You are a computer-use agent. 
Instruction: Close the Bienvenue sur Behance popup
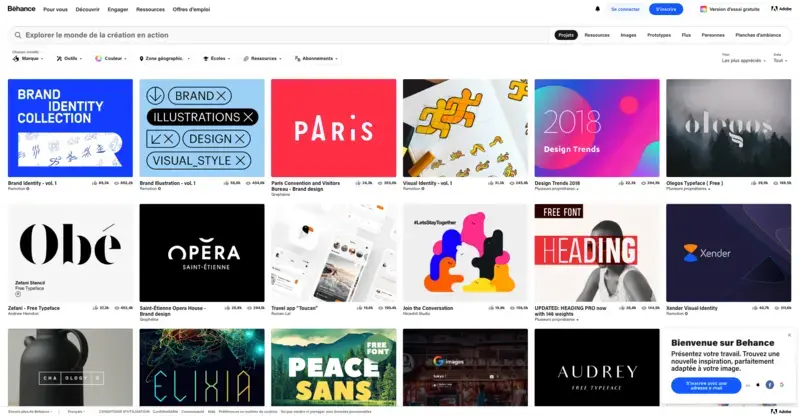789,335
